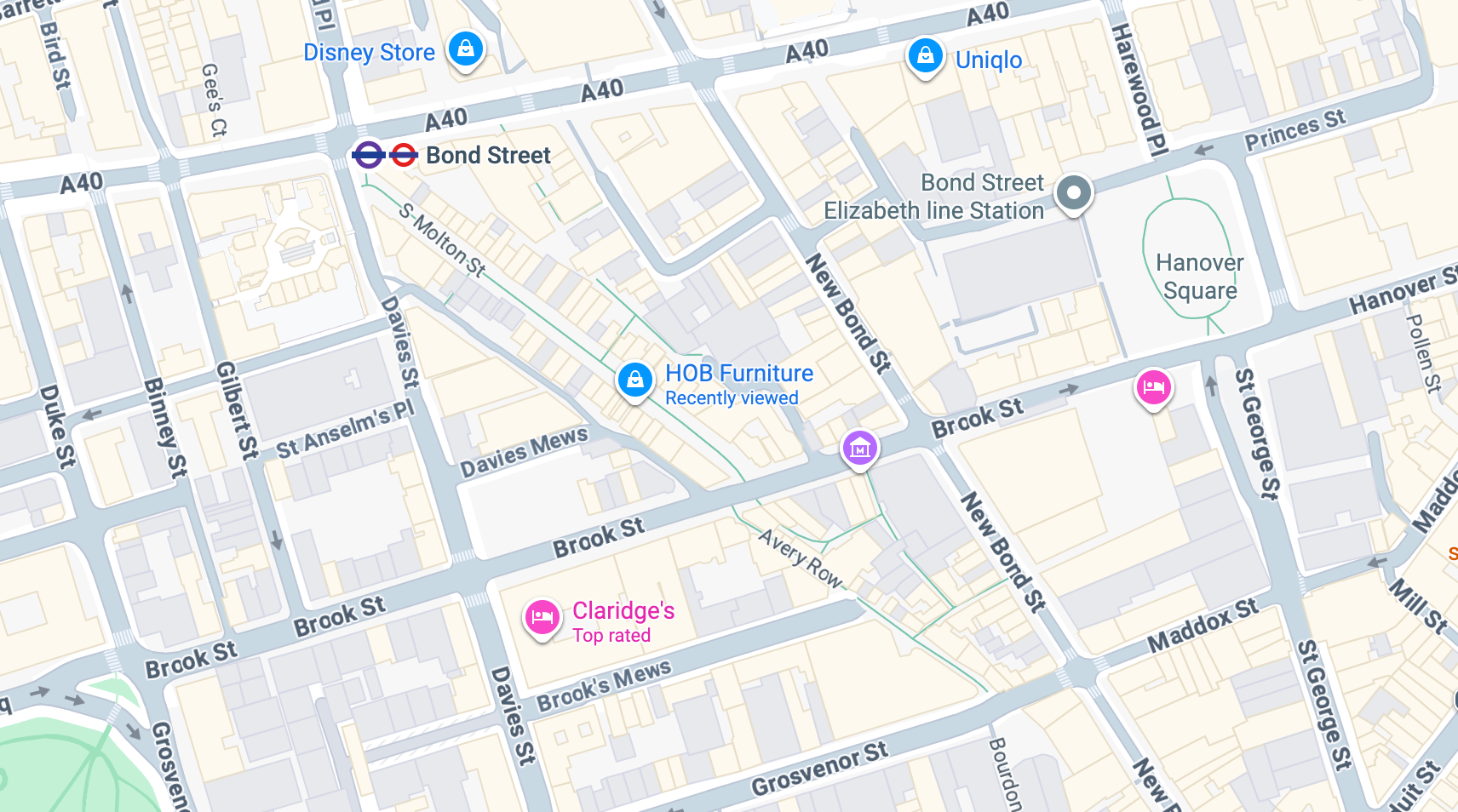1458x812 pixels.
Task: Click the Uniqlo label text
Action: (x=989, y=60)
